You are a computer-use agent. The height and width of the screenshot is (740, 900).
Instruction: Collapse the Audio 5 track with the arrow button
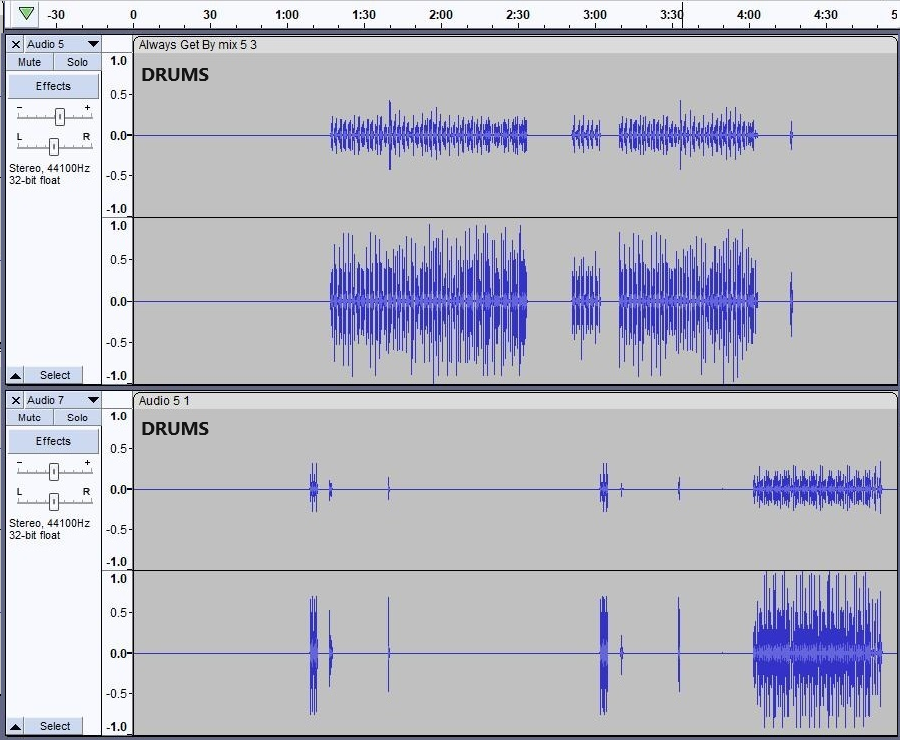(16, 375)
